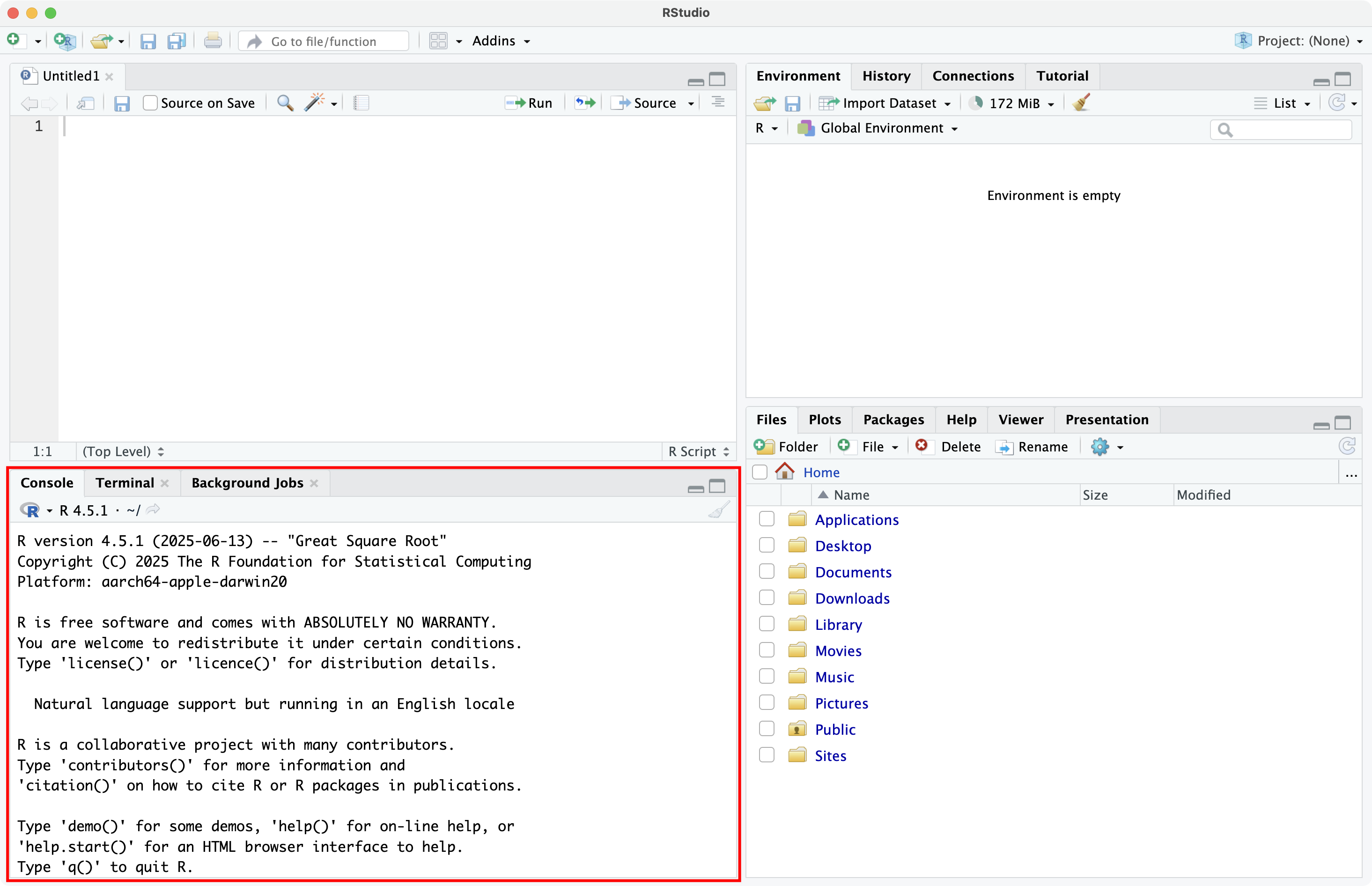Click the Environment search field
This screenshot has width=1372, height=886.
[1281, 129]
